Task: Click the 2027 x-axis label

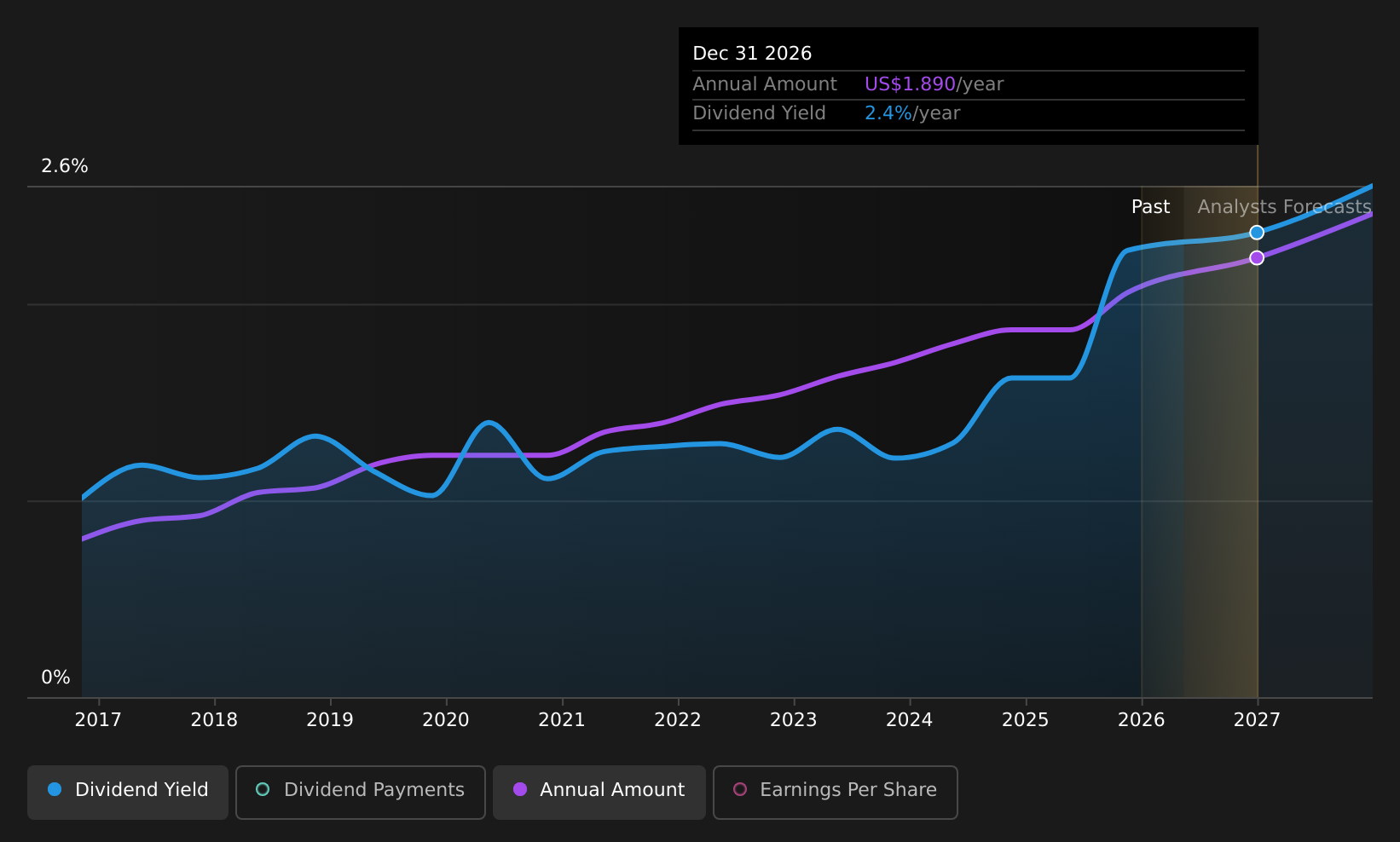Action: pos(1258,720)
